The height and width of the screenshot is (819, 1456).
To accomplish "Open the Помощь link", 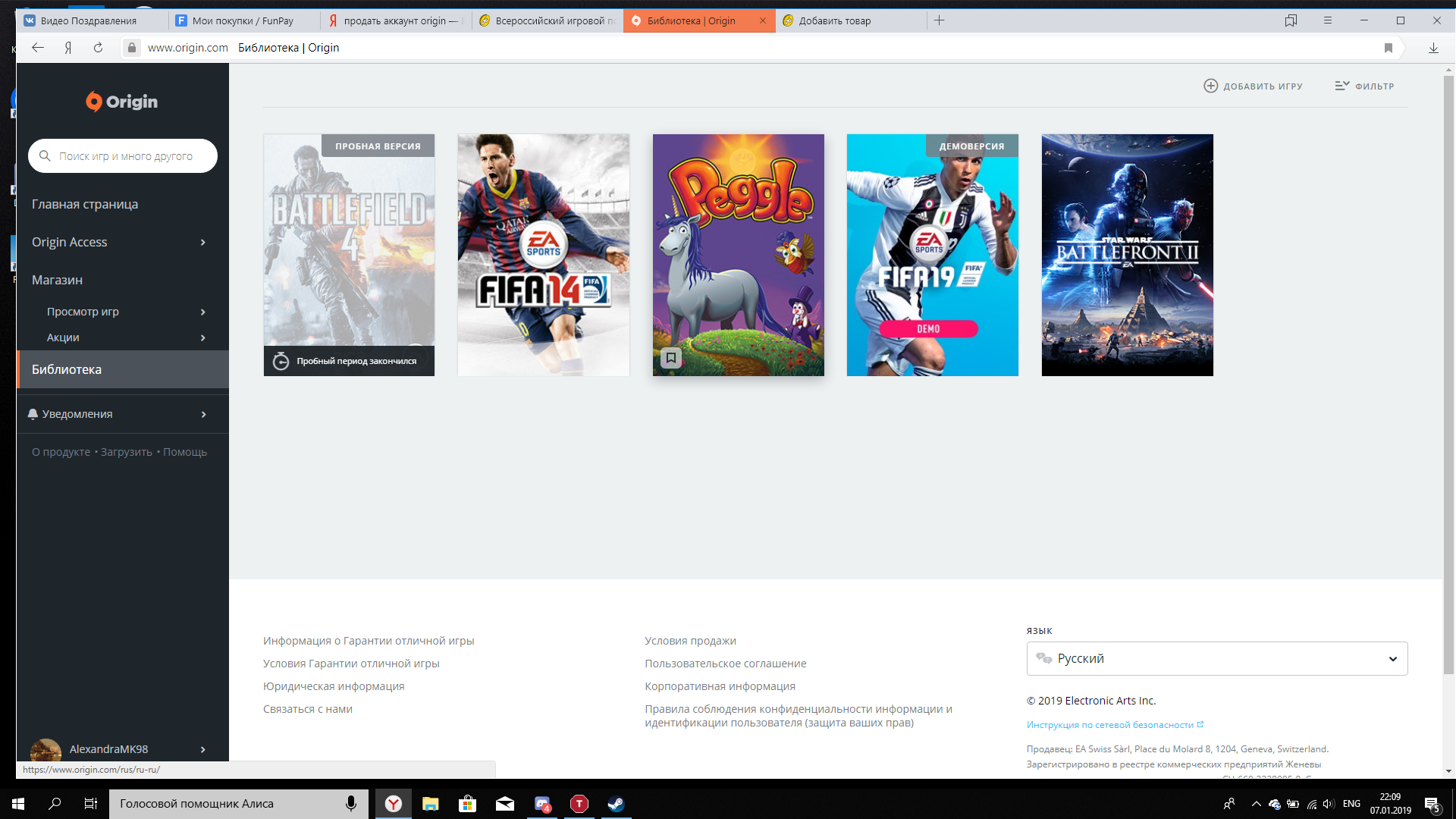I will [185, 452].
